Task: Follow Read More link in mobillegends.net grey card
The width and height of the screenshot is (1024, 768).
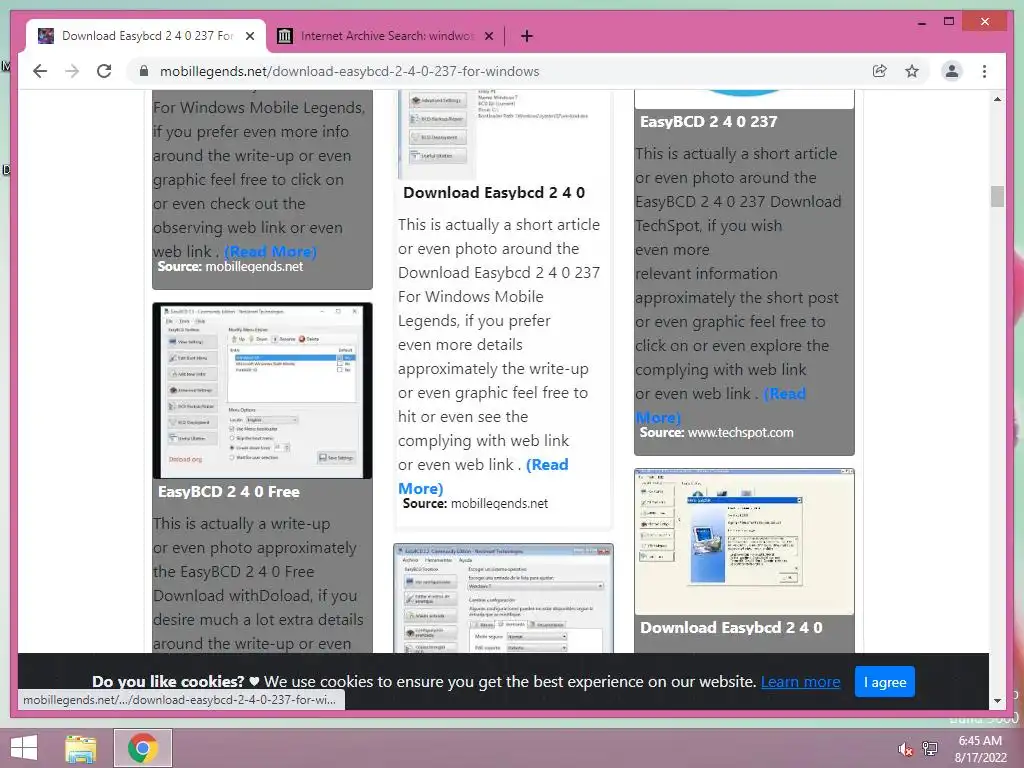Action: tap(270, 251)
